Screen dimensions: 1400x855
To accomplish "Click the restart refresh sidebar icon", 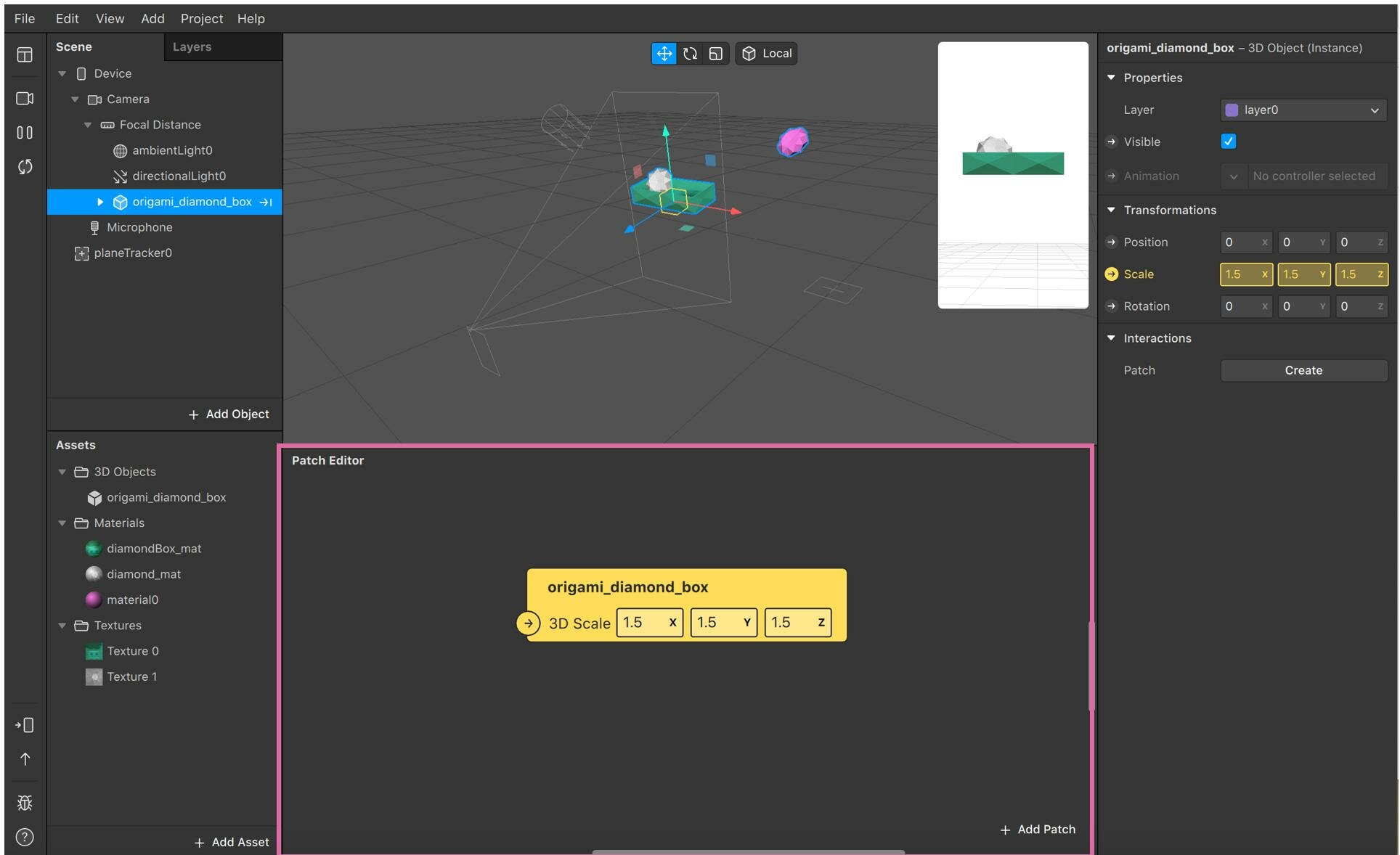I will [25, 167].
